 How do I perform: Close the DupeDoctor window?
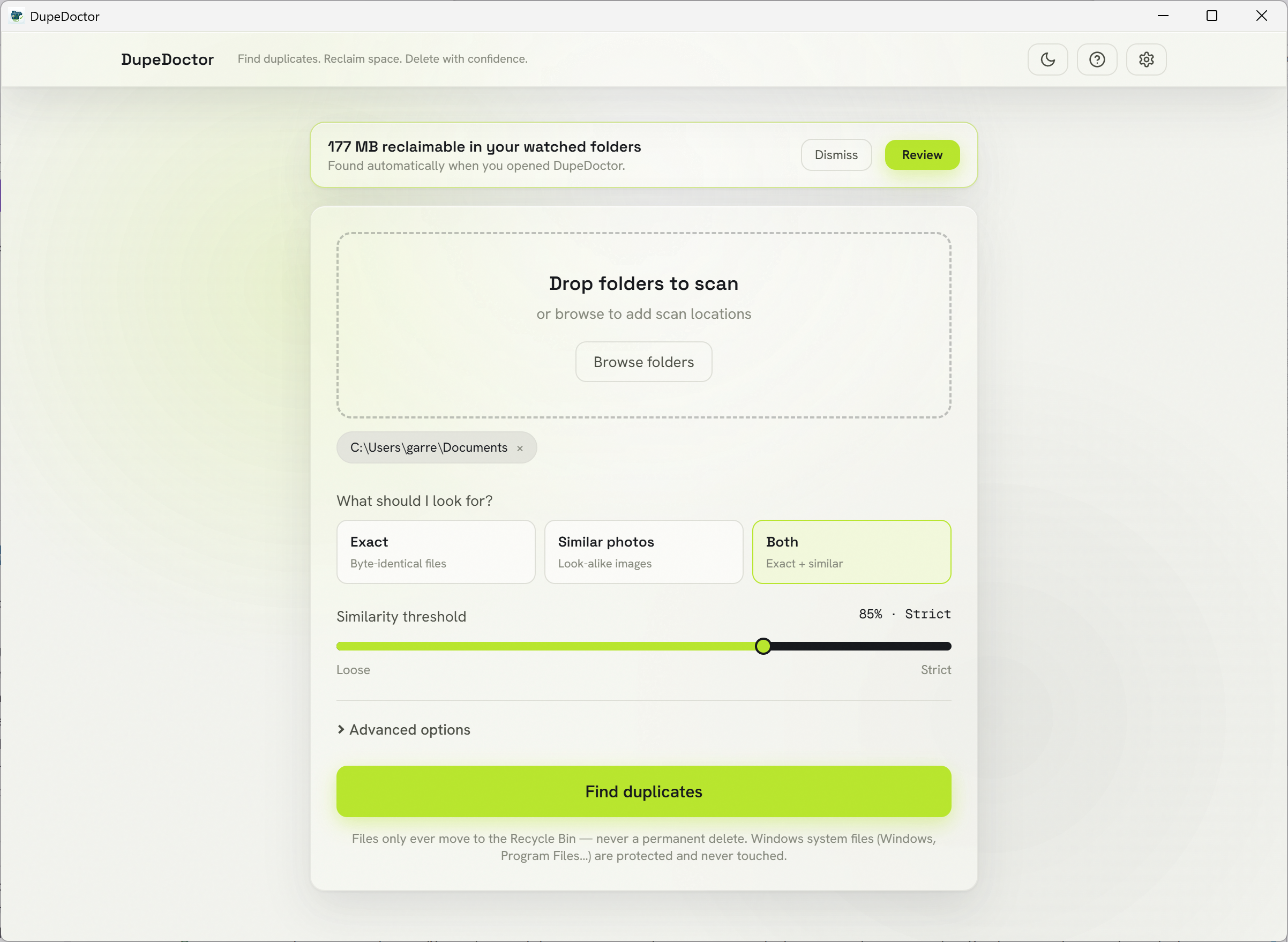pos(1262,16)
